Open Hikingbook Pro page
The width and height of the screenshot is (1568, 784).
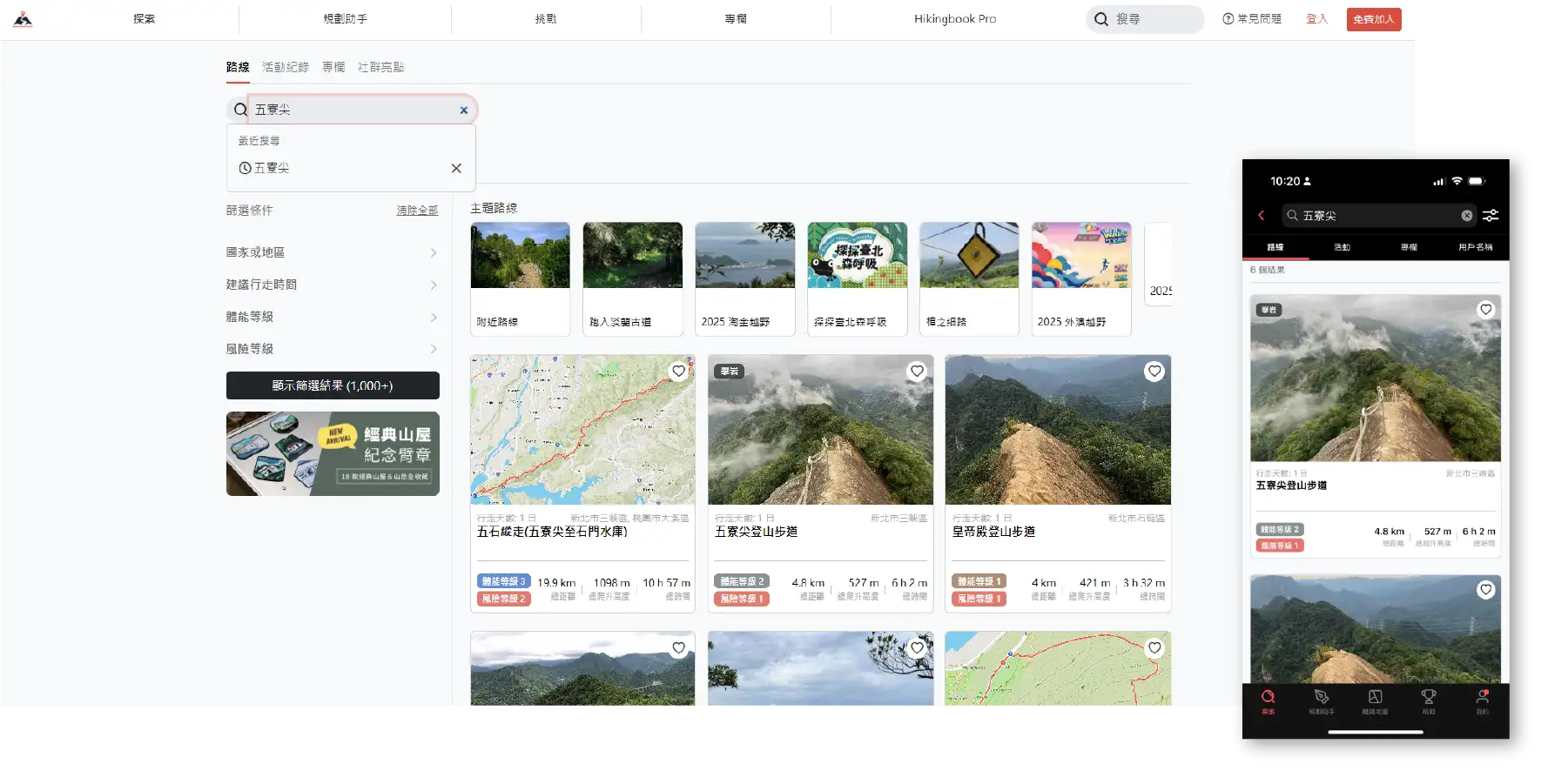tap(955, 19)
